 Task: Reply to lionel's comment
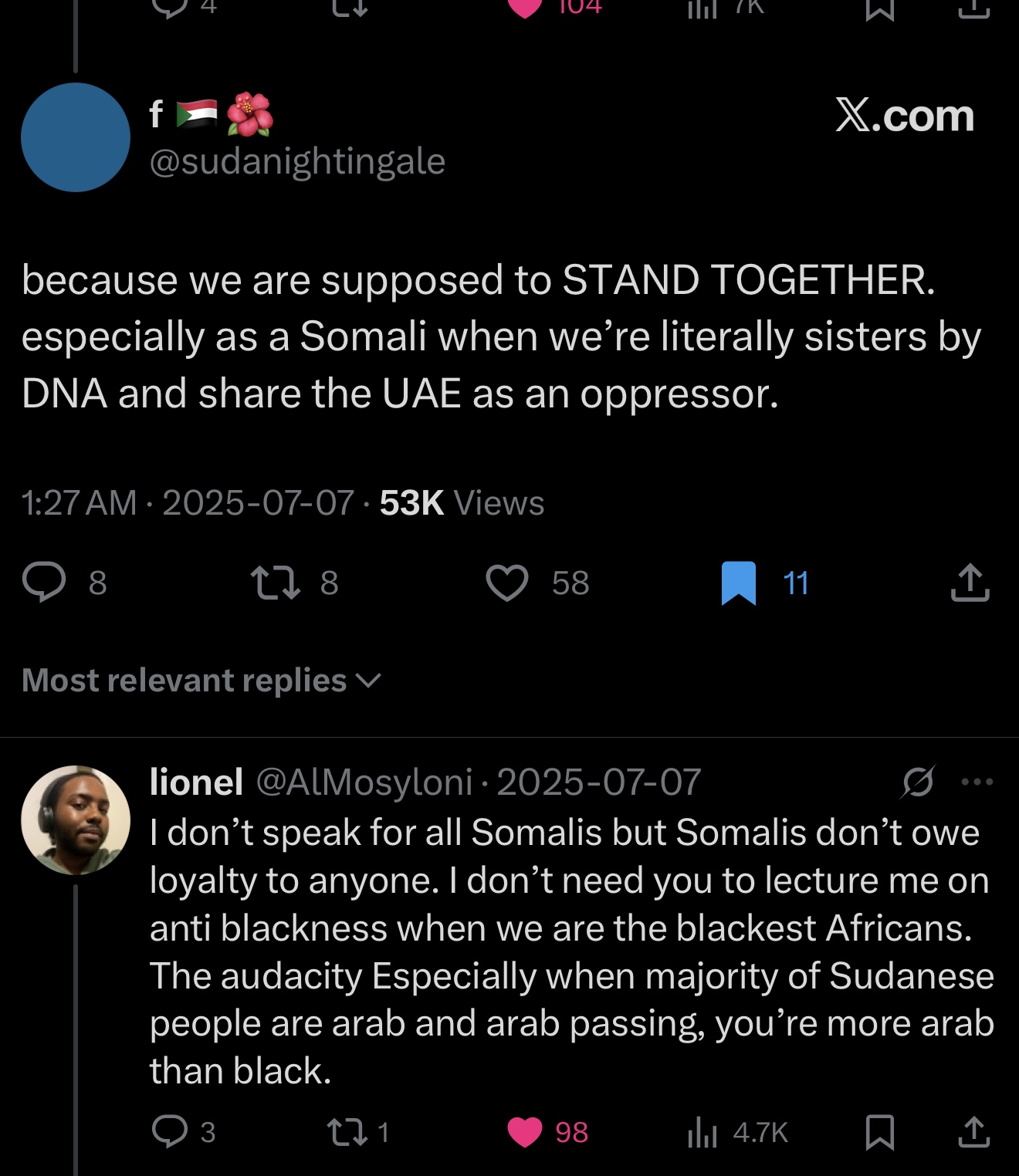coord(170,1132)
